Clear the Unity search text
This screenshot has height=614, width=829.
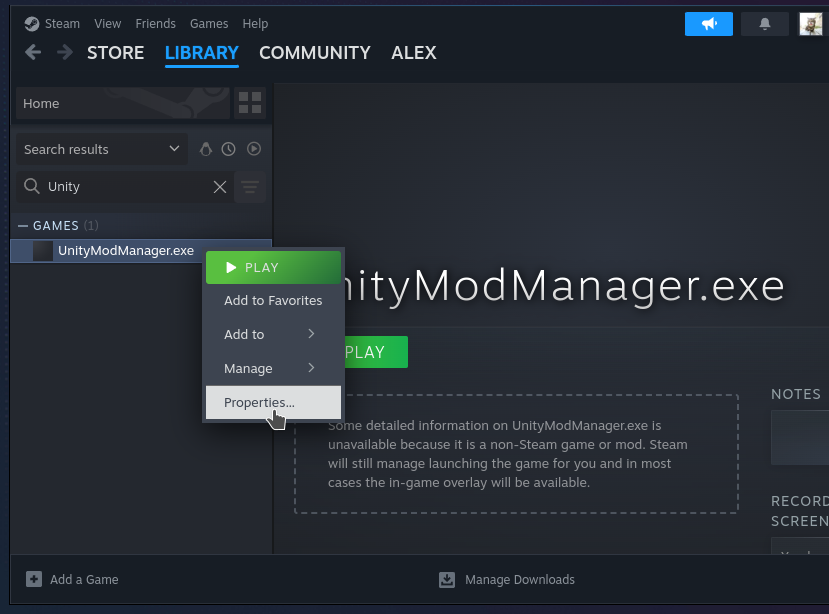coord(220,187)
